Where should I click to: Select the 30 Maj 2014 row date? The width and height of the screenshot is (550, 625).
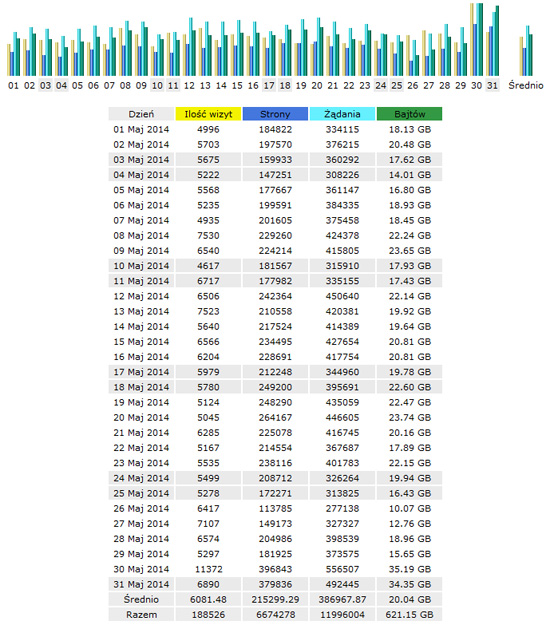click(141, 569)
